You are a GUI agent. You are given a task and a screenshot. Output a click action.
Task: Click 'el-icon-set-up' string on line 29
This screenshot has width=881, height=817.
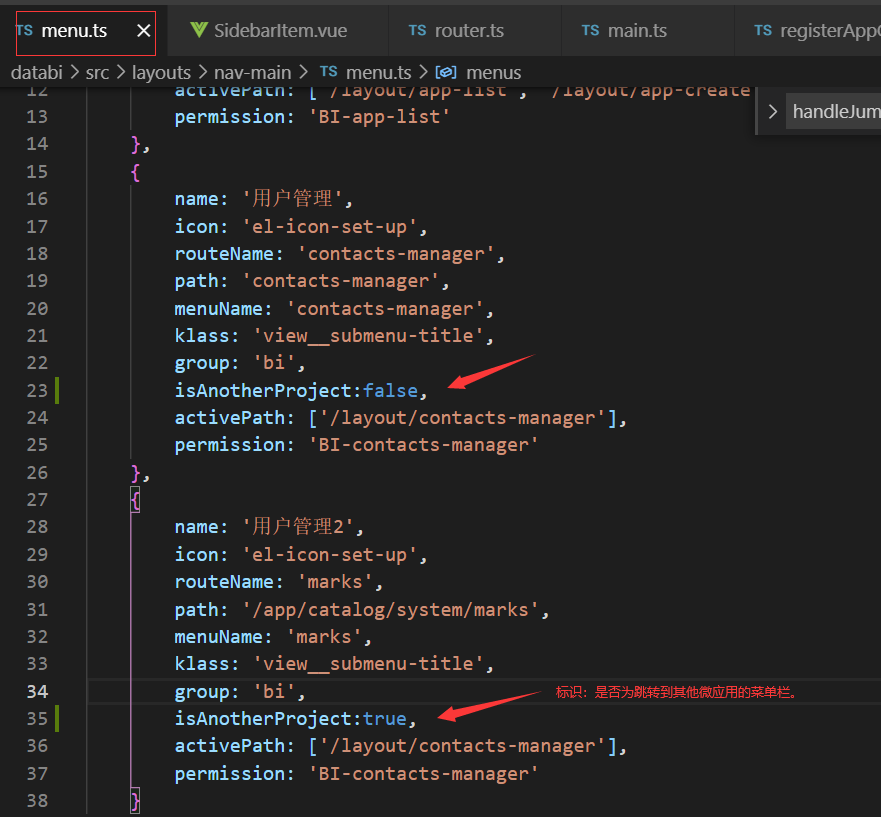point(330,555)
